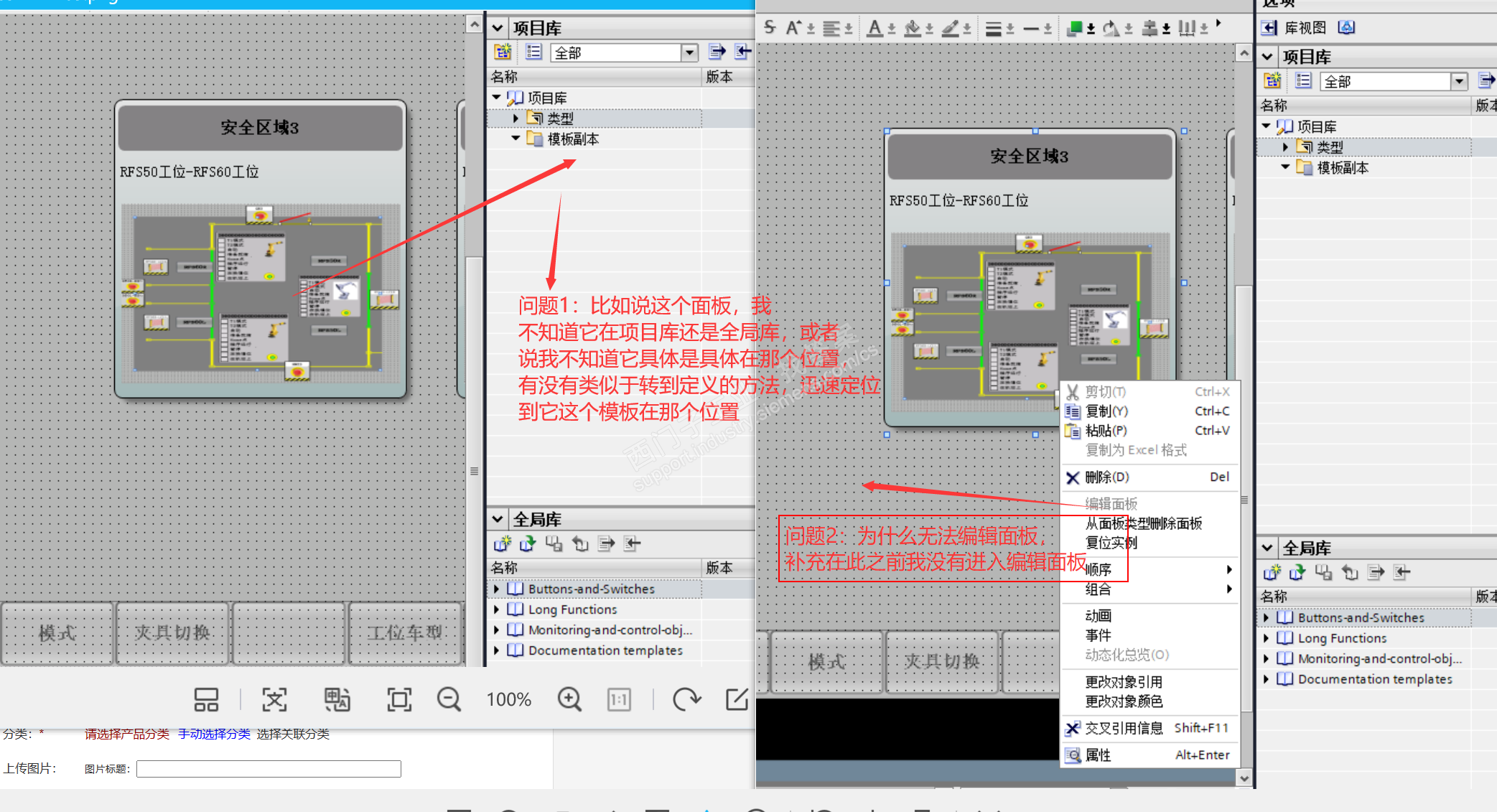
Task: Click zoom out magnifier in image viewer
Action: tap(449, 699)
